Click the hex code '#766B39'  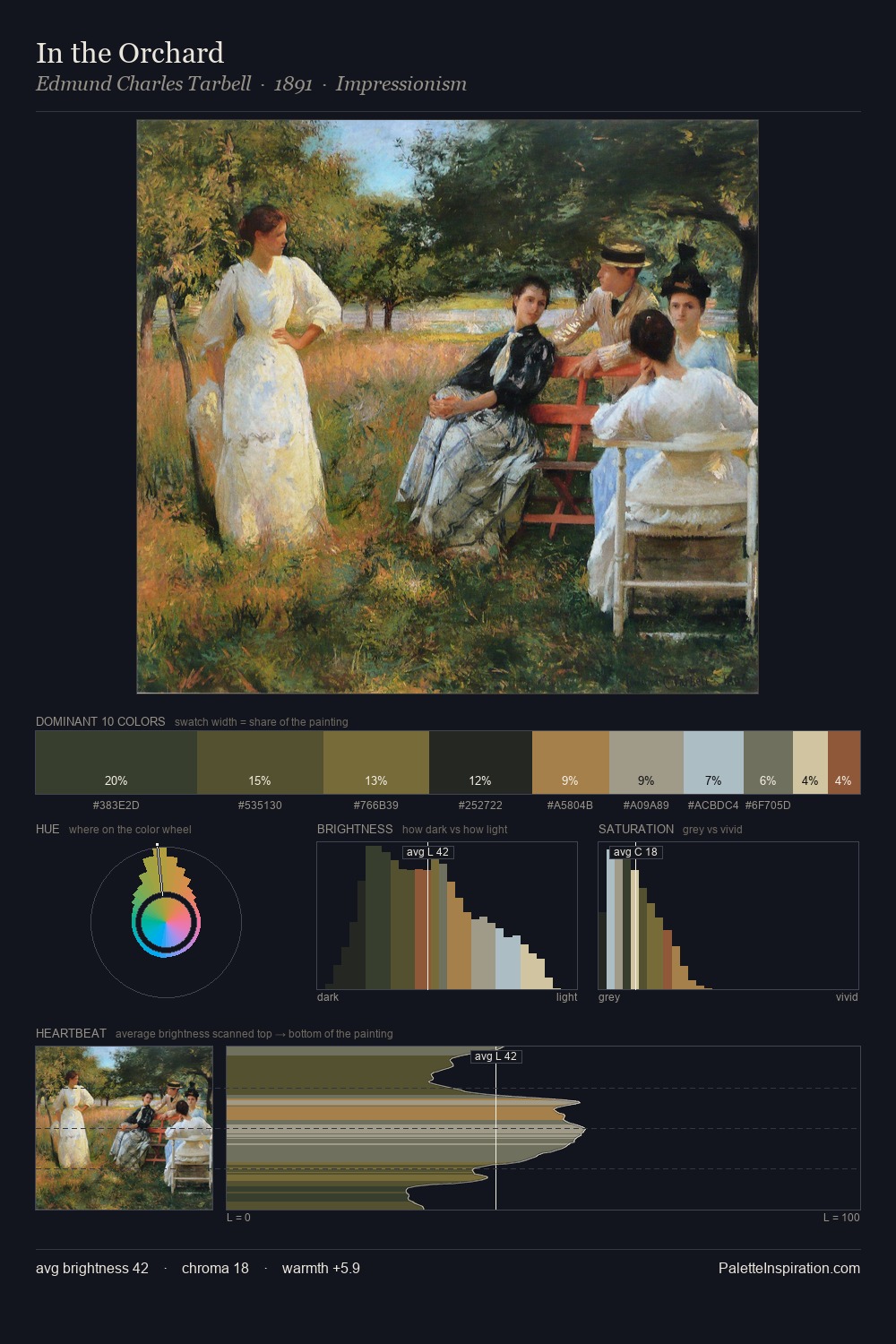tap(376, 806)
